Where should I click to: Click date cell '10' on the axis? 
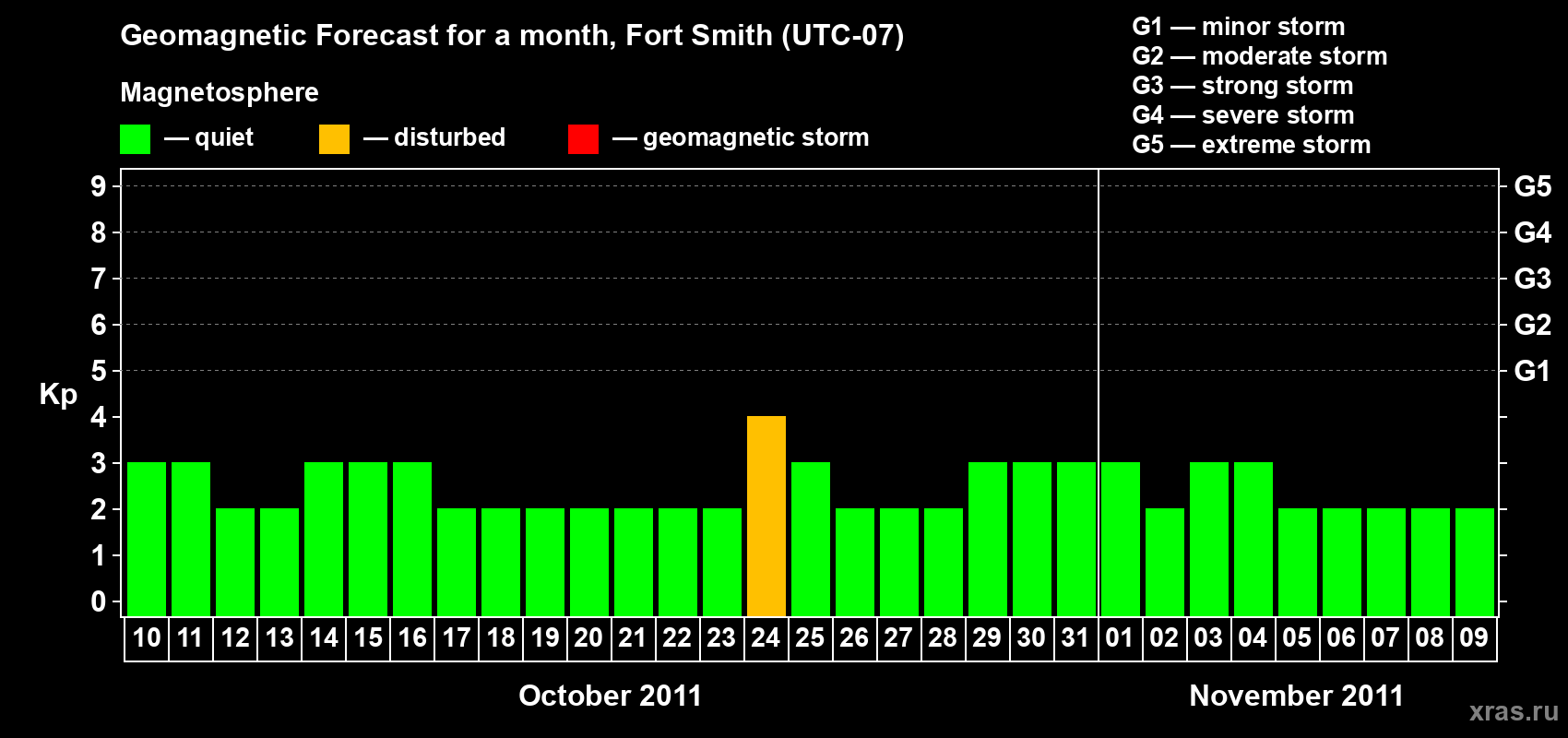(x=147, y=638)
